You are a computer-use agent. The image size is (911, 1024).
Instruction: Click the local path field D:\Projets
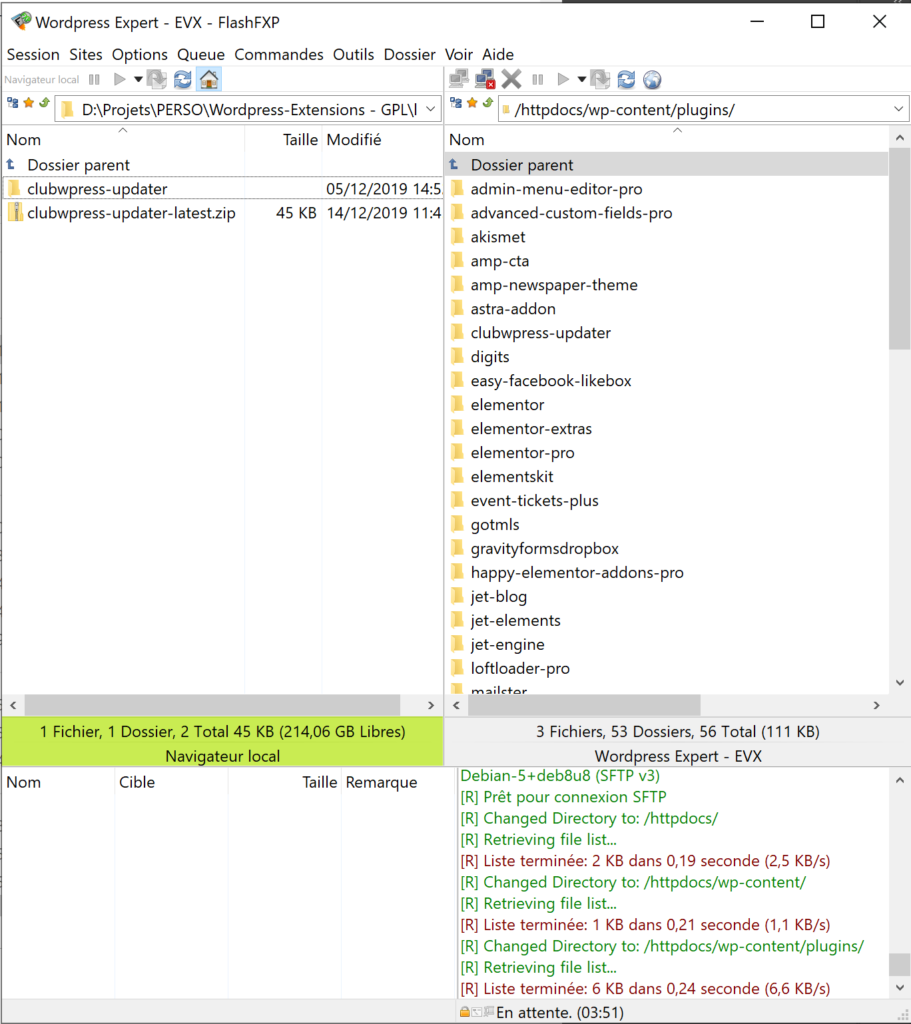tap(248, 109)
